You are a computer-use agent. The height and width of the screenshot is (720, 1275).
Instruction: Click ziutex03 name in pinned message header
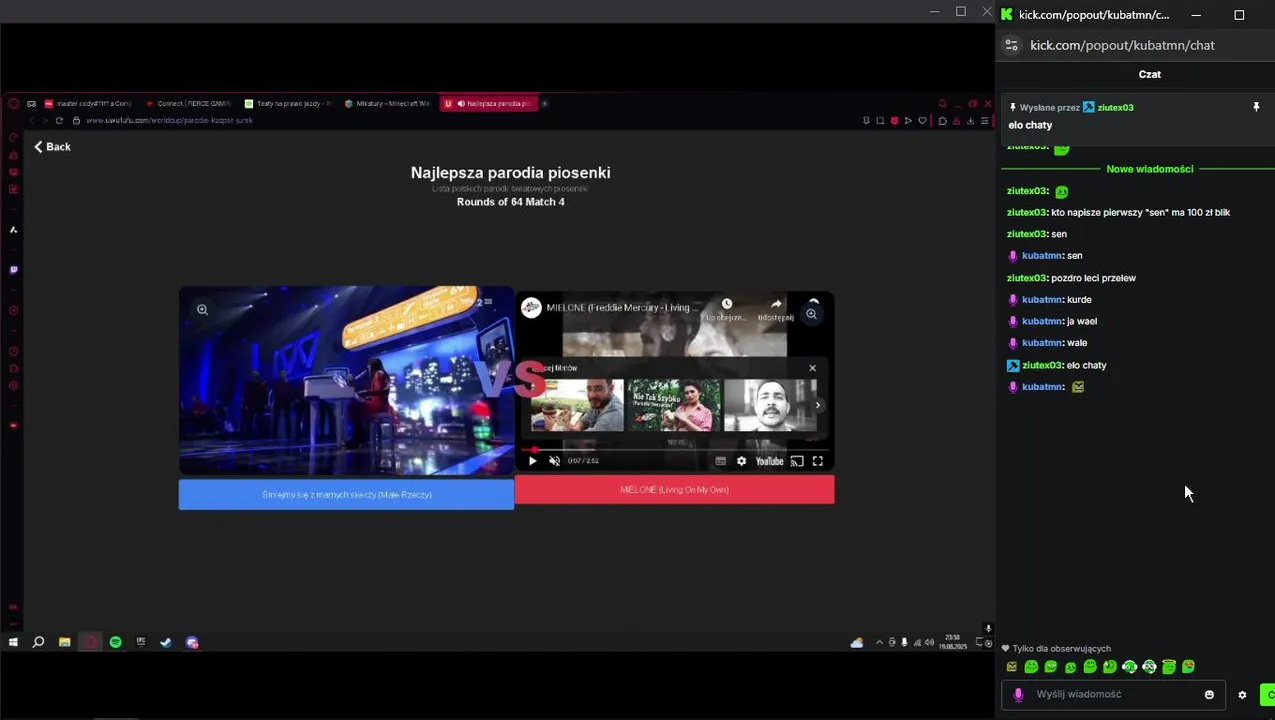pyautogui.click(x=1115, y=107)
